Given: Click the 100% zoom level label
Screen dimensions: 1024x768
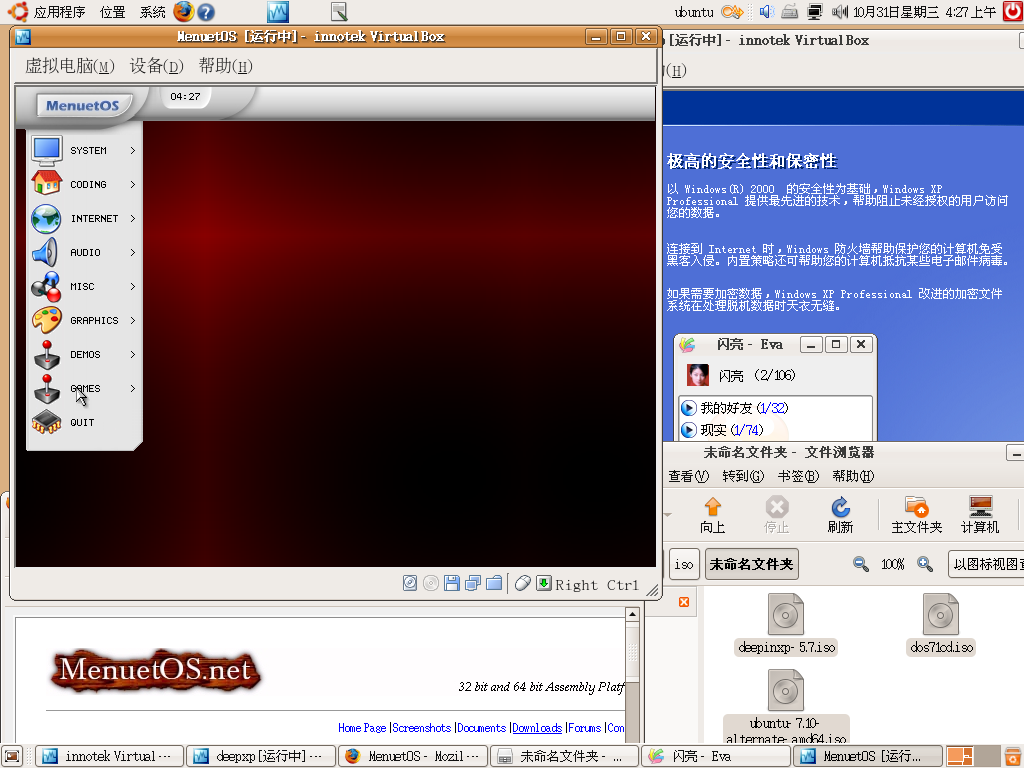Looking at the screenshot, I should coord(893,564).
